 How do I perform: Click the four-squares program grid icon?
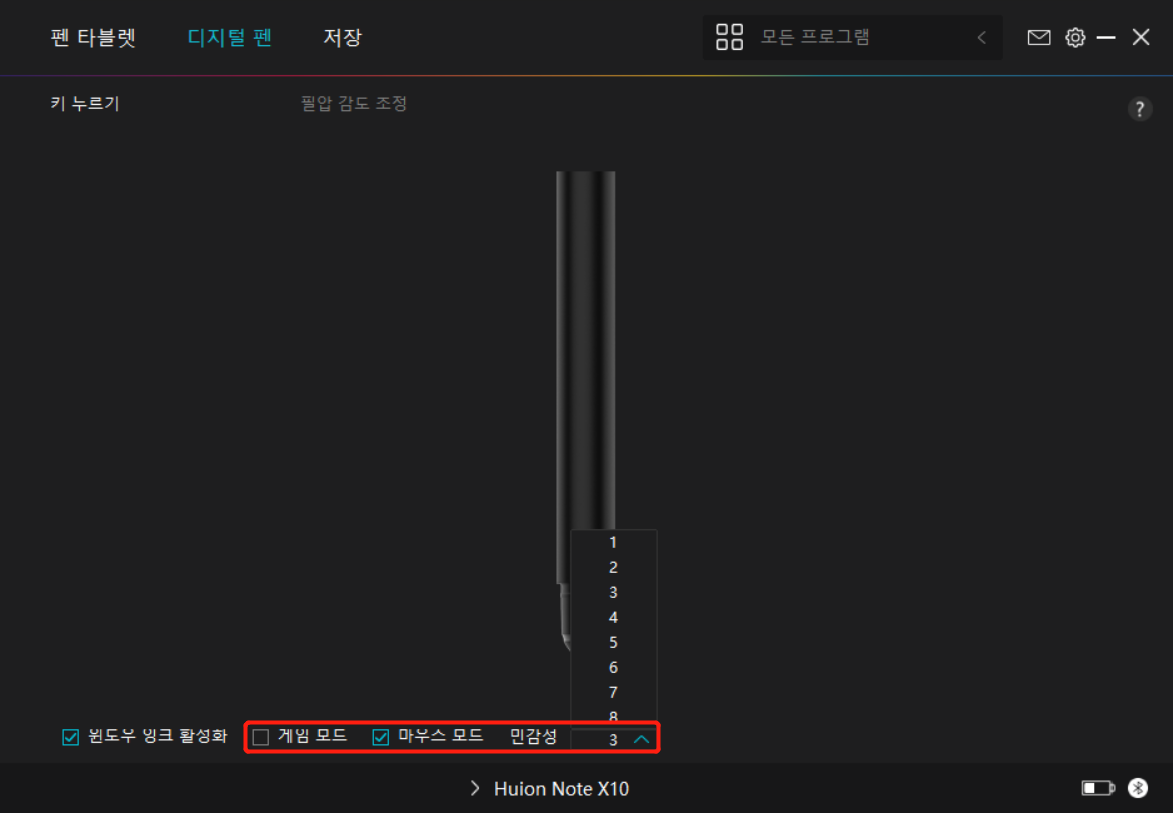click(729, 37)
